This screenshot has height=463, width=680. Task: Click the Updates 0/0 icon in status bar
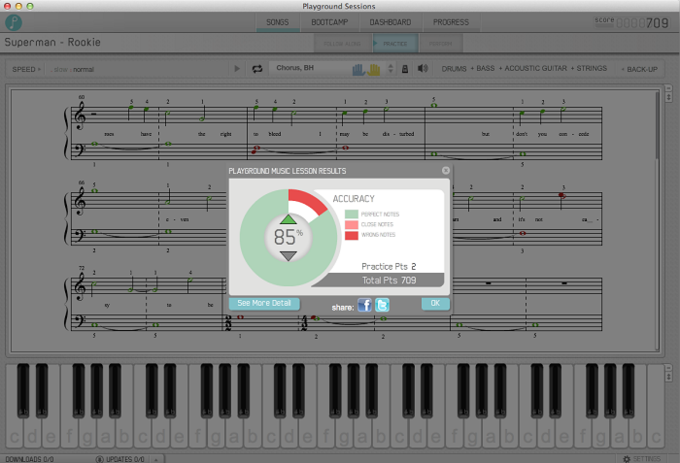tap(99, 459)
